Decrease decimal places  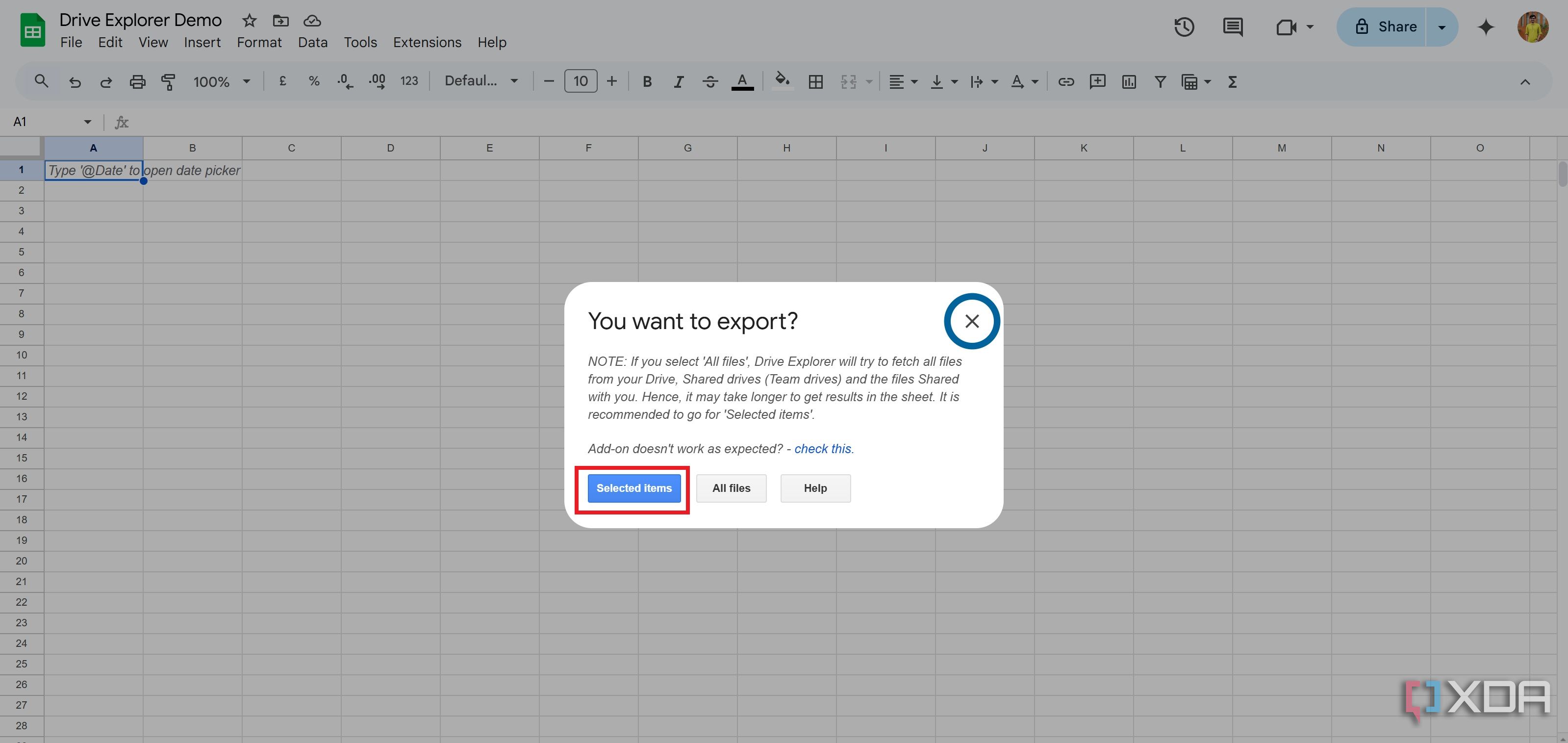coord(345,81)
